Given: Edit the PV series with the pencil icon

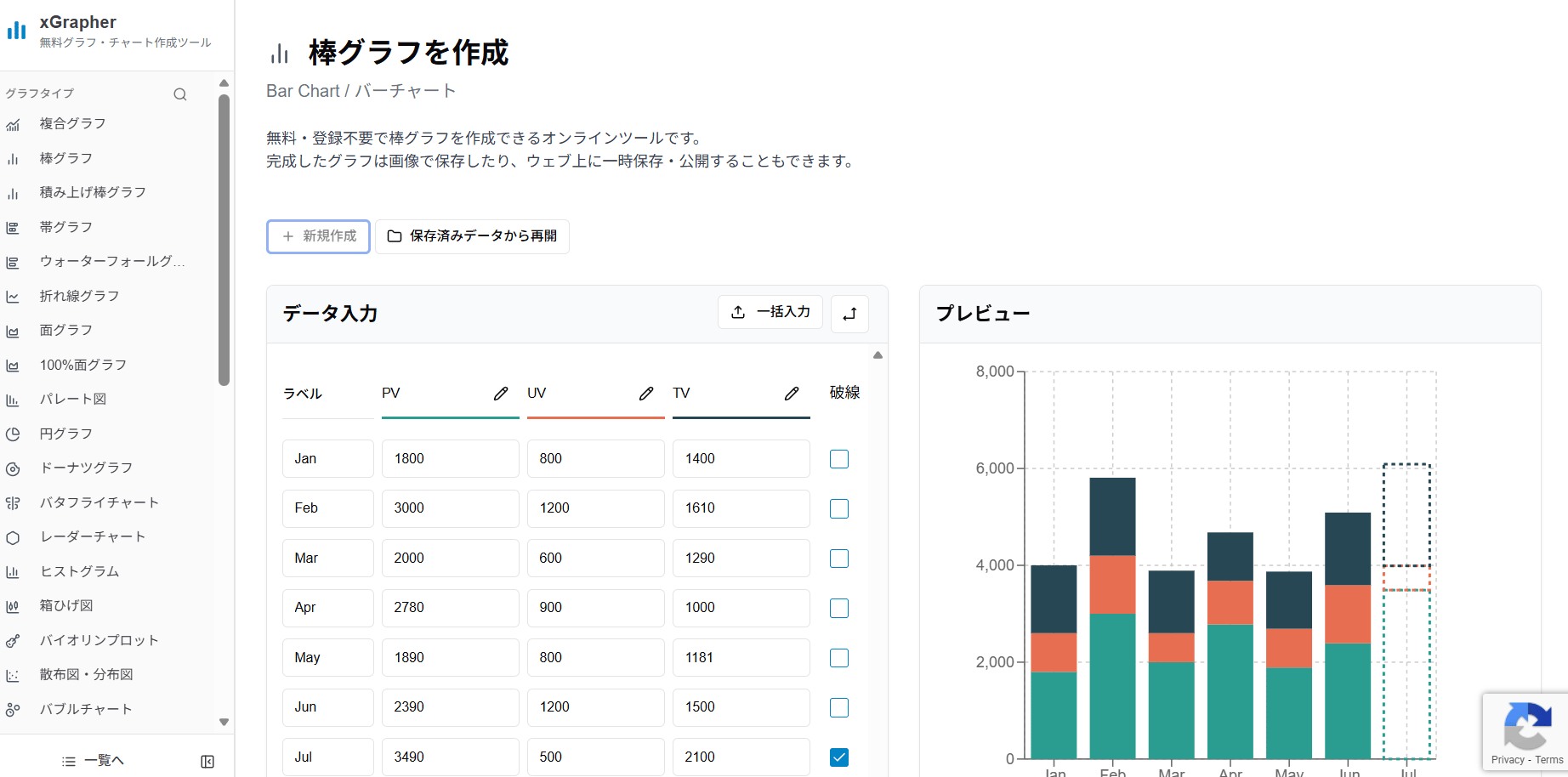Looking at the screenshot, I should (x=500, y=393).
